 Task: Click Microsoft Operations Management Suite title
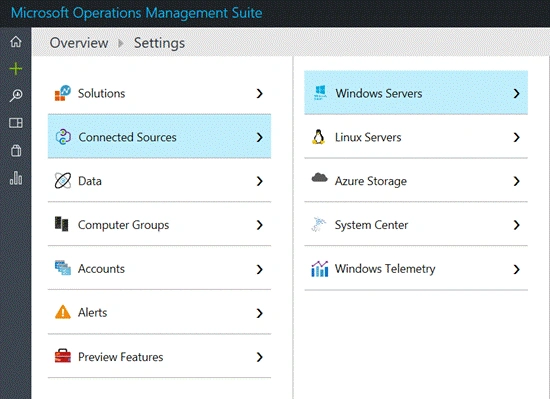(137, 13)
